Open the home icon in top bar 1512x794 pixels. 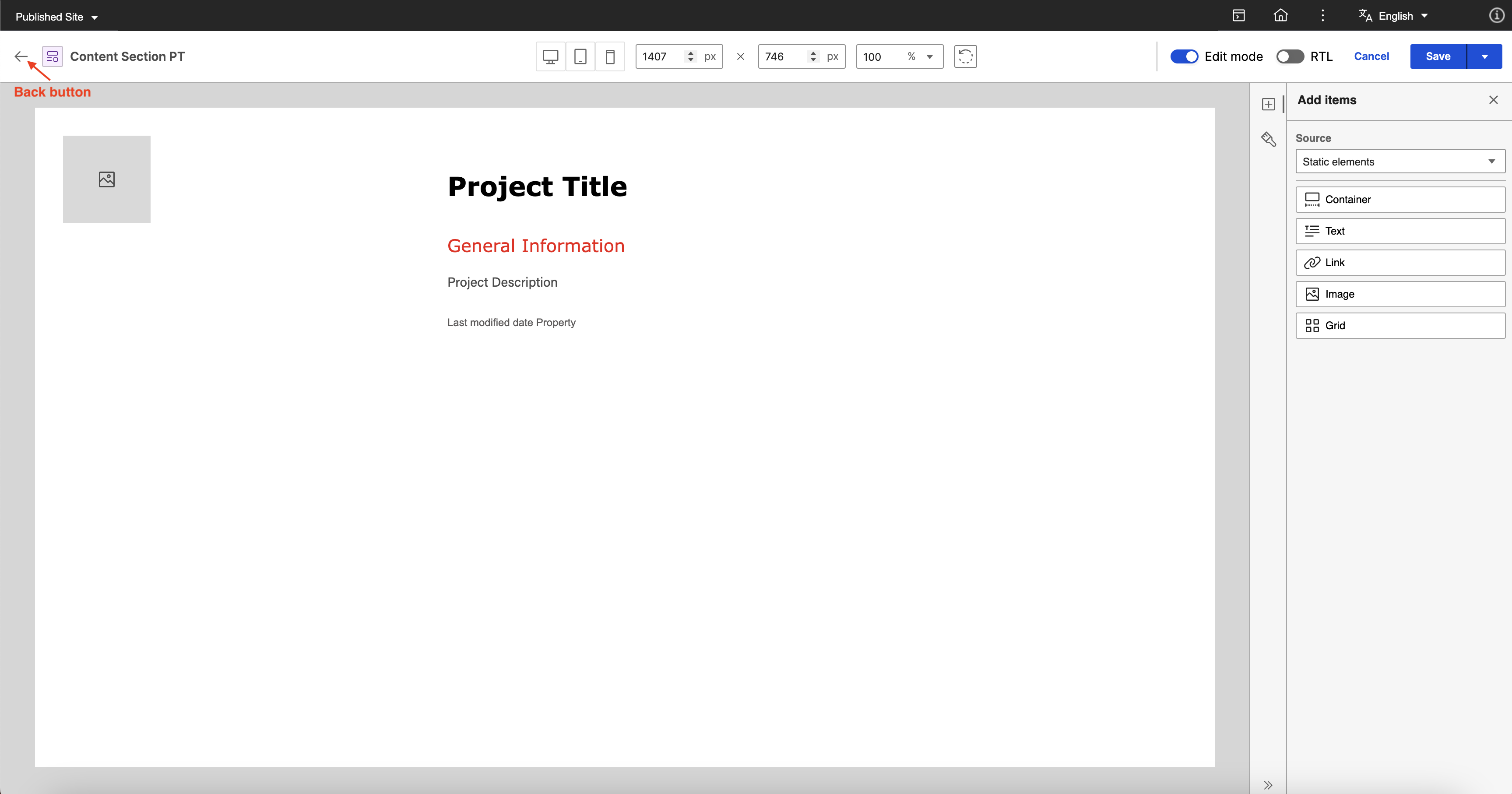(x=1280, y=16)
